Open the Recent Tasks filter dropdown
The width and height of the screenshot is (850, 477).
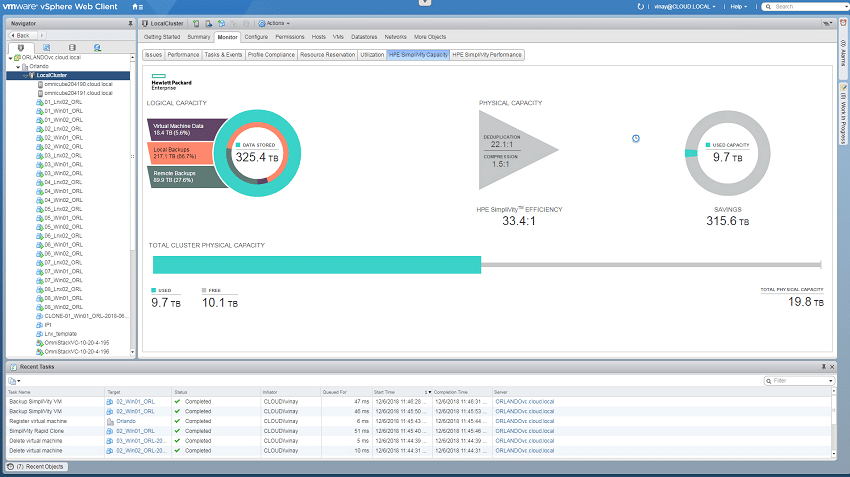coord(831,381)
